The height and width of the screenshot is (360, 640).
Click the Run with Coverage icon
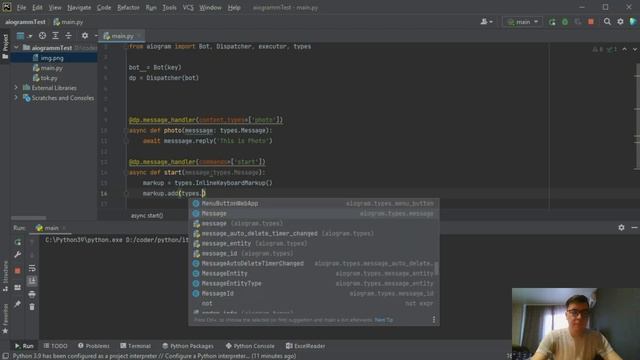click(x=578, y=22)
